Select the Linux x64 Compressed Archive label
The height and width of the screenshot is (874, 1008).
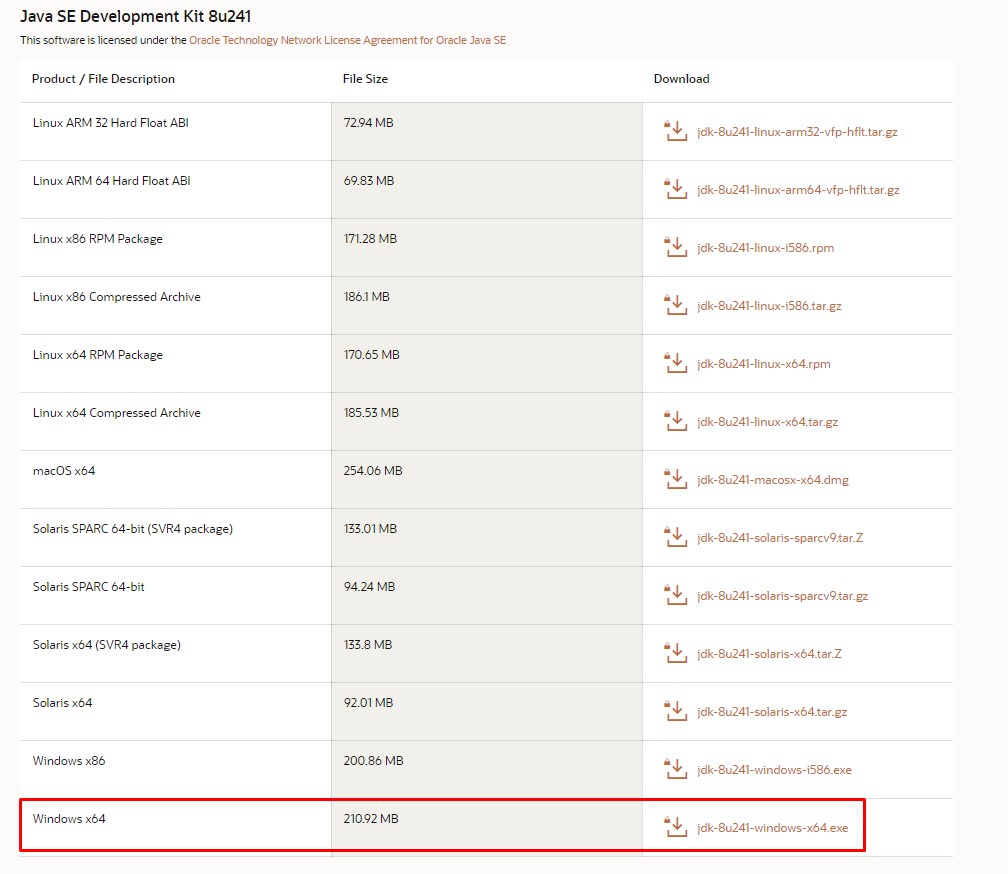(x=116, y=413)
